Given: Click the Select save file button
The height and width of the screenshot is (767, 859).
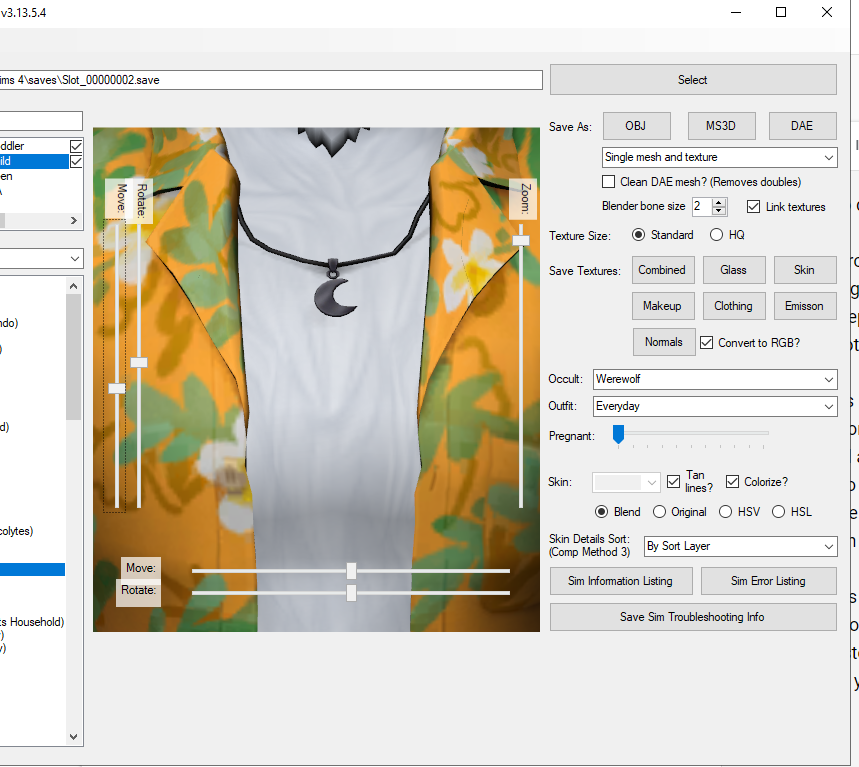Looking at the screenshot, I should point(692,80).
